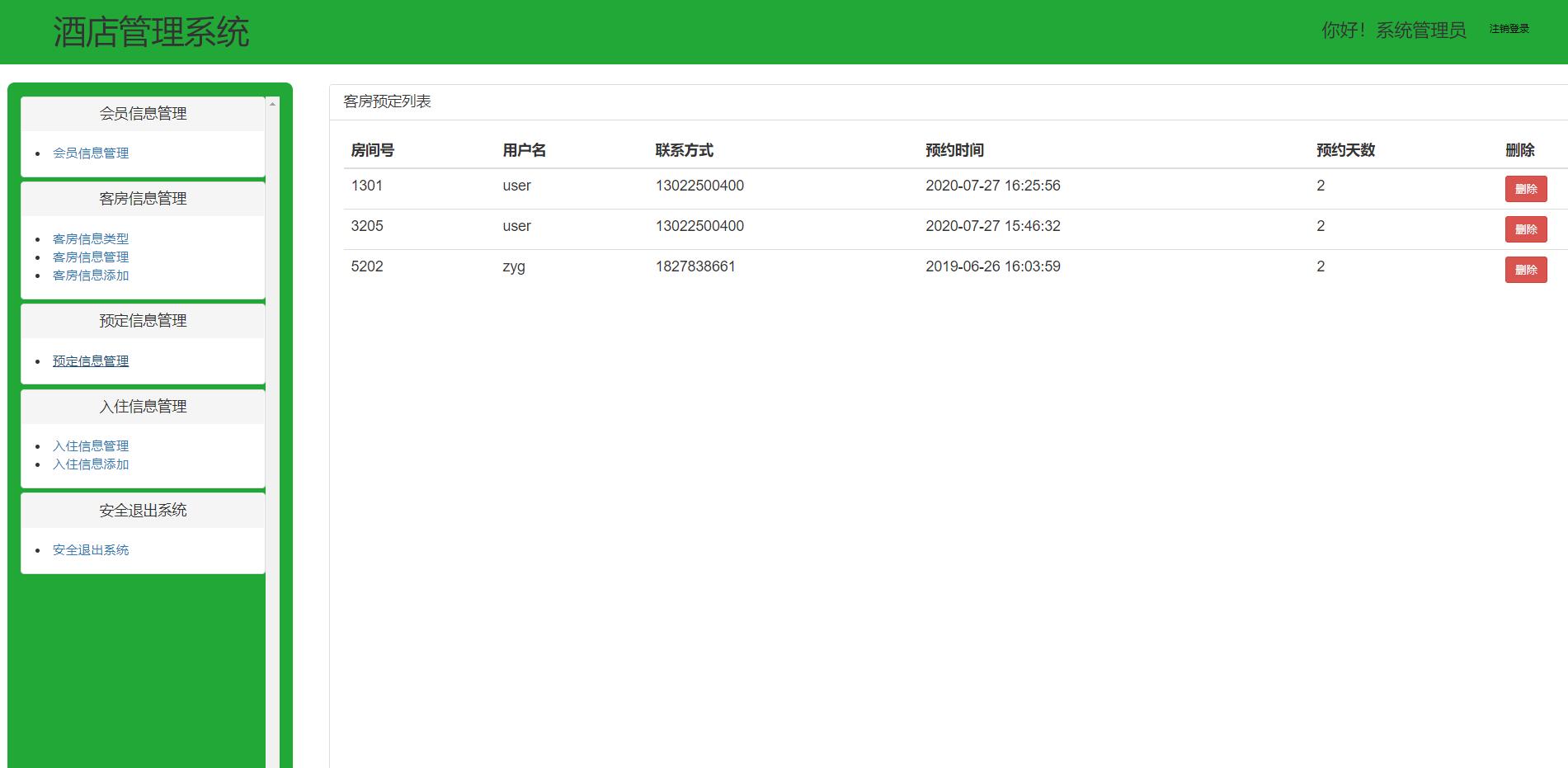Go to 客房信息管理 sidebar link
This screenshot has width=1568, height=768.
pyautogui.click(x=91, y=257)
